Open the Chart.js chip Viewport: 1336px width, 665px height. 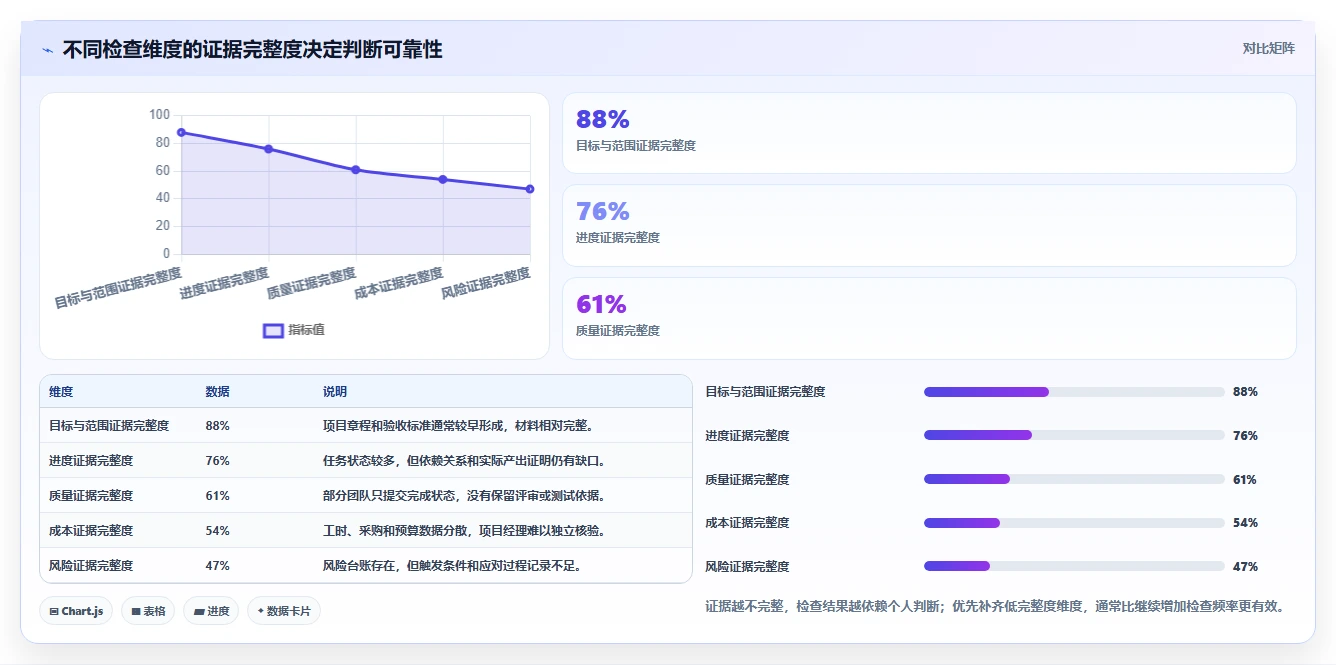pos(76,611)
